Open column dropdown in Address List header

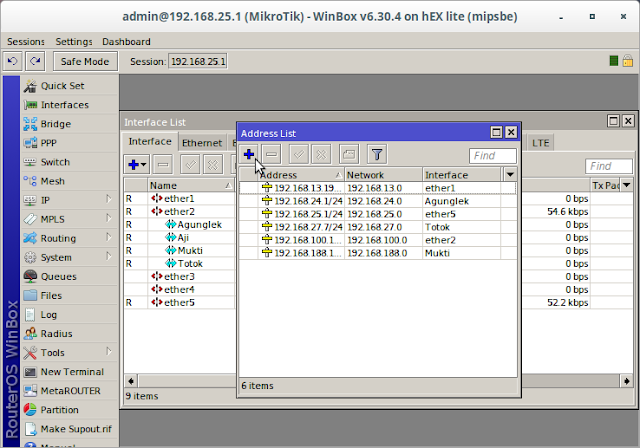tap(510, 175)
